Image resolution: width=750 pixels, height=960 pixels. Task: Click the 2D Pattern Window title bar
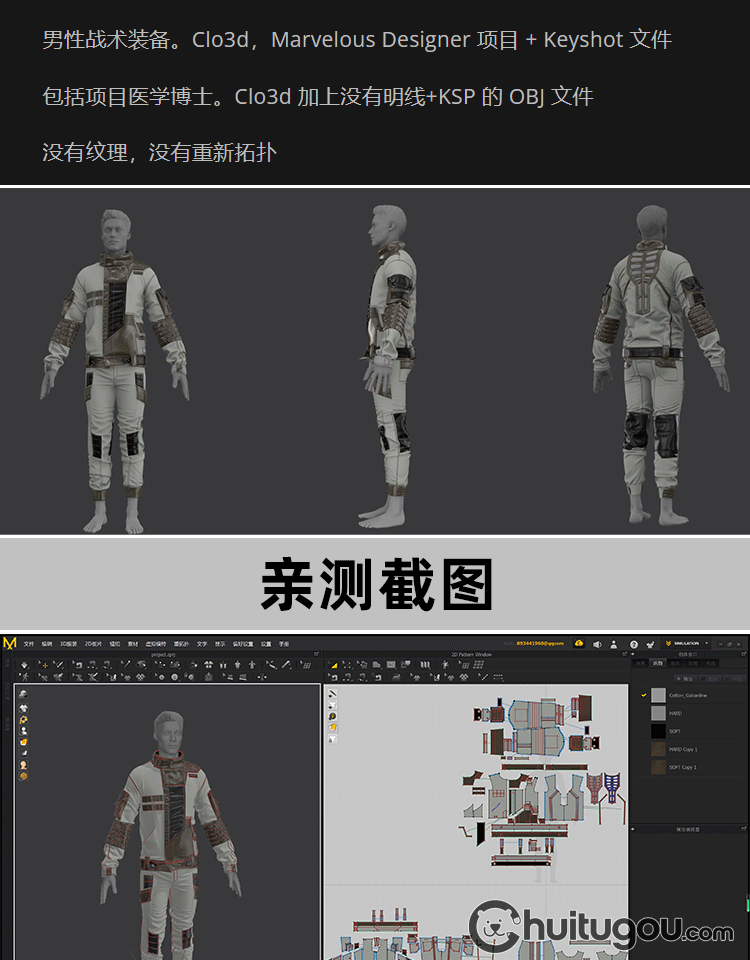pyautogui.click(x=471, y=654)
